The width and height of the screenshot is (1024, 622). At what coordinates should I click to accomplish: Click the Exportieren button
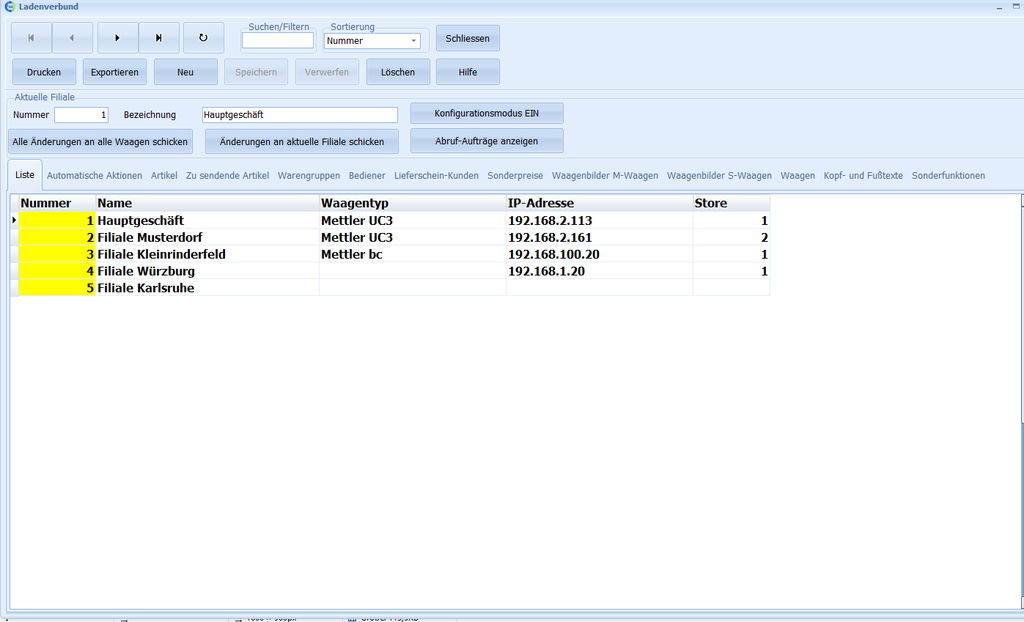coord(114,72)
